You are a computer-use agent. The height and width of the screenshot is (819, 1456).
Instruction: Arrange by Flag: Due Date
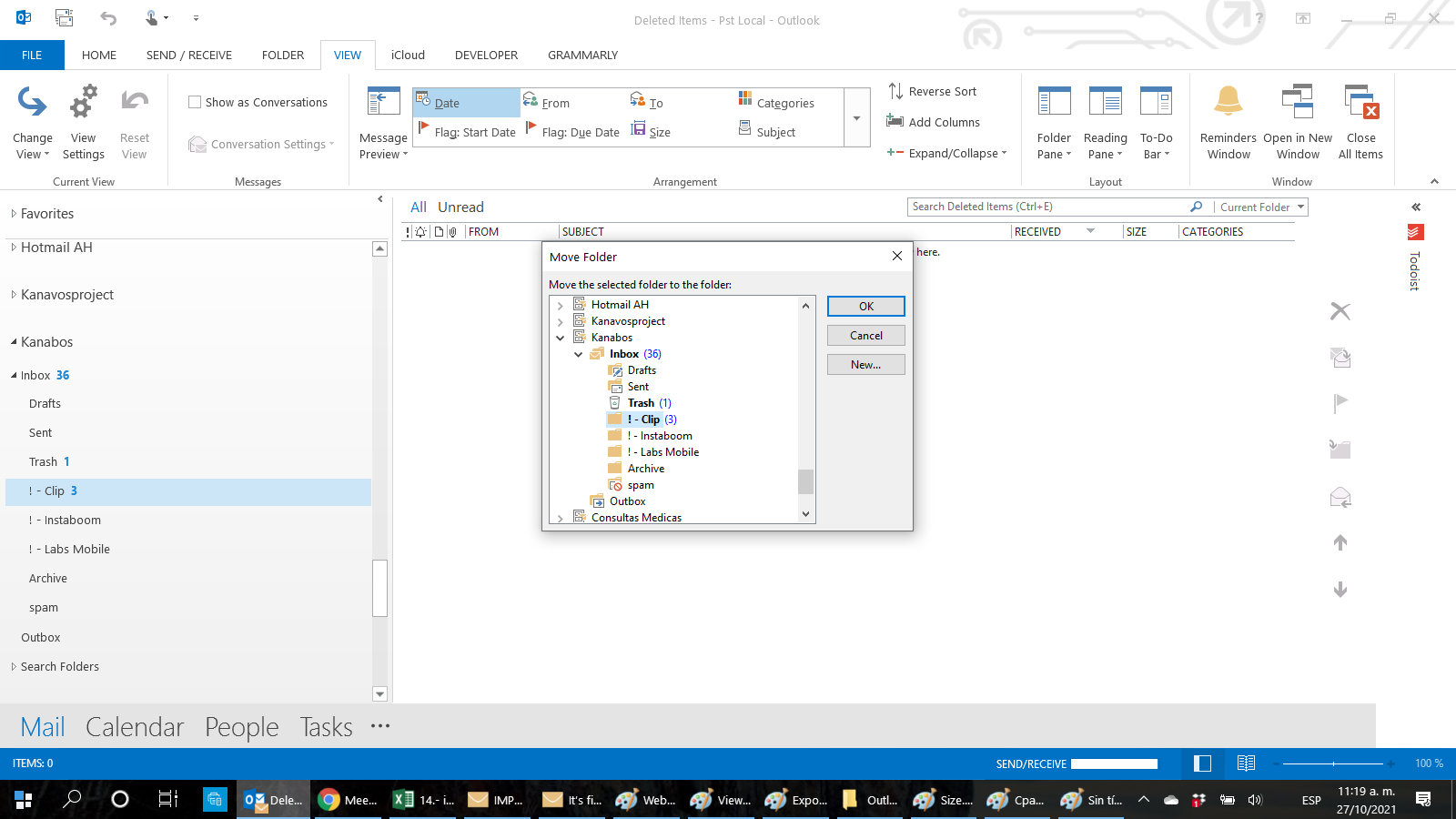pyautogui.click(x=573, y=132)
